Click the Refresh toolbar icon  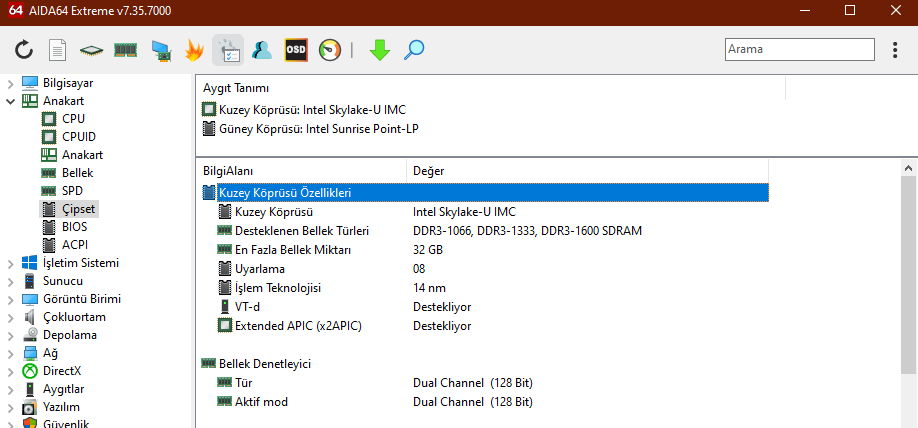(x=24, y=50)
